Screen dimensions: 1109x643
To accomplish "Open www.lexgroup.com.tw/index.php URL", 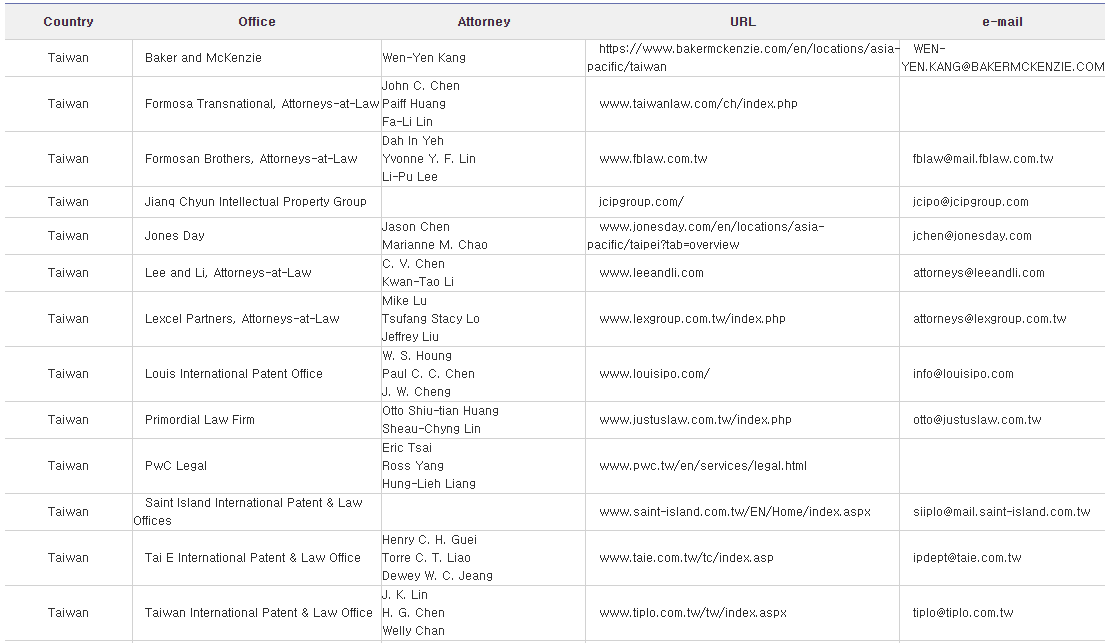I will (692, 319).
